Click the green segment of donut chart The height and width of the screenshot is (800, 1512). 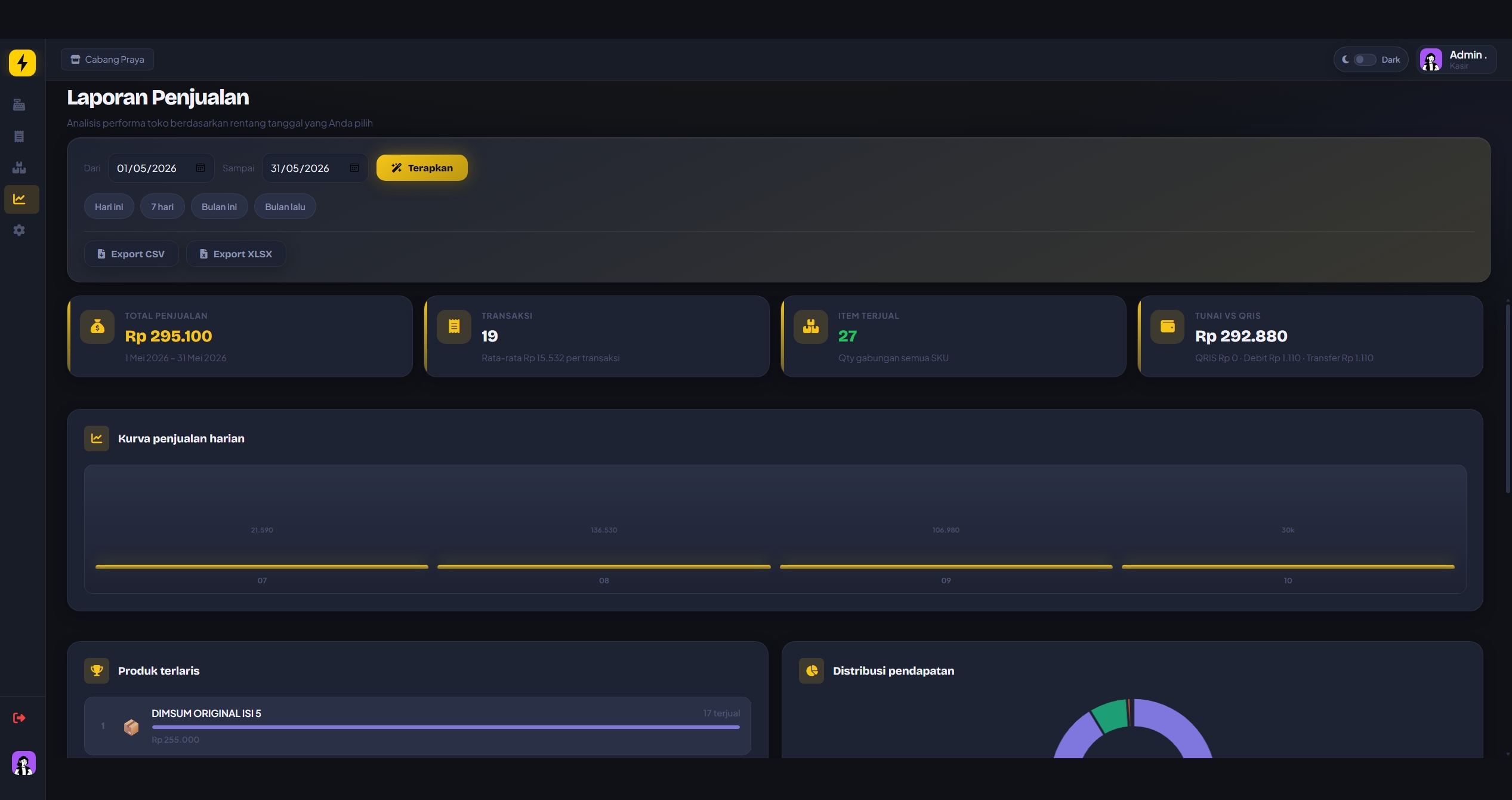1111,715
